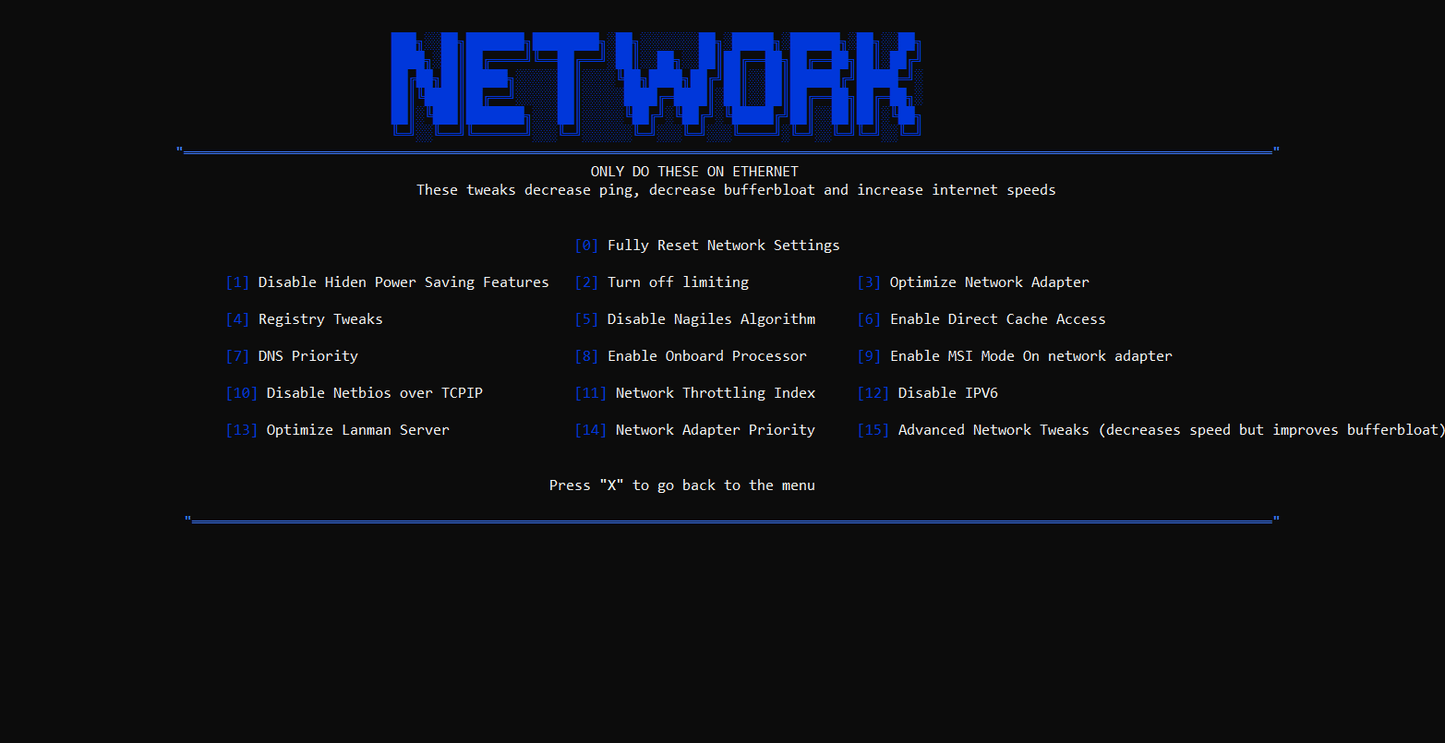
Task: Click the Press "X" to go back text
Action: (x=682, y=485)
